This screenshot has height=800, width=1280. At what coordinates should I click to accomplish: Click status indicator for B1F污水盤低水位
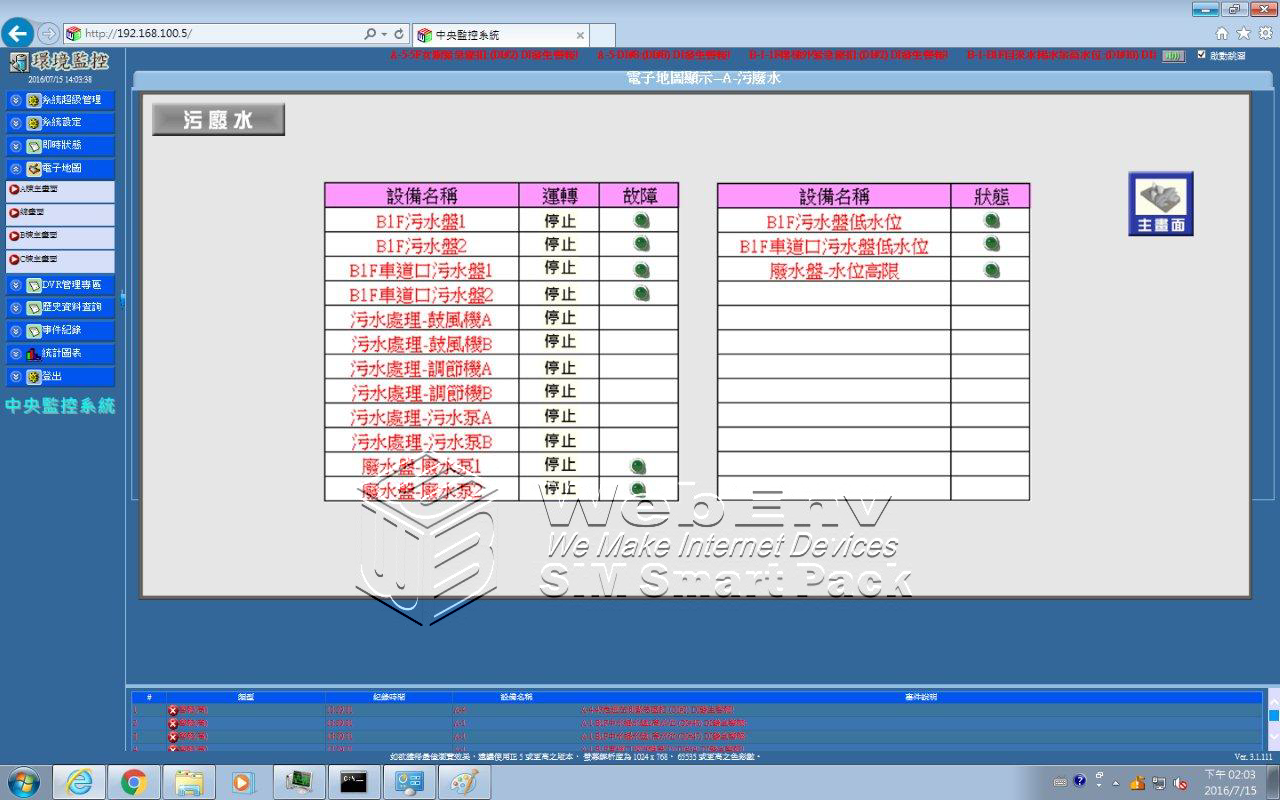click(x=991, y=220)
